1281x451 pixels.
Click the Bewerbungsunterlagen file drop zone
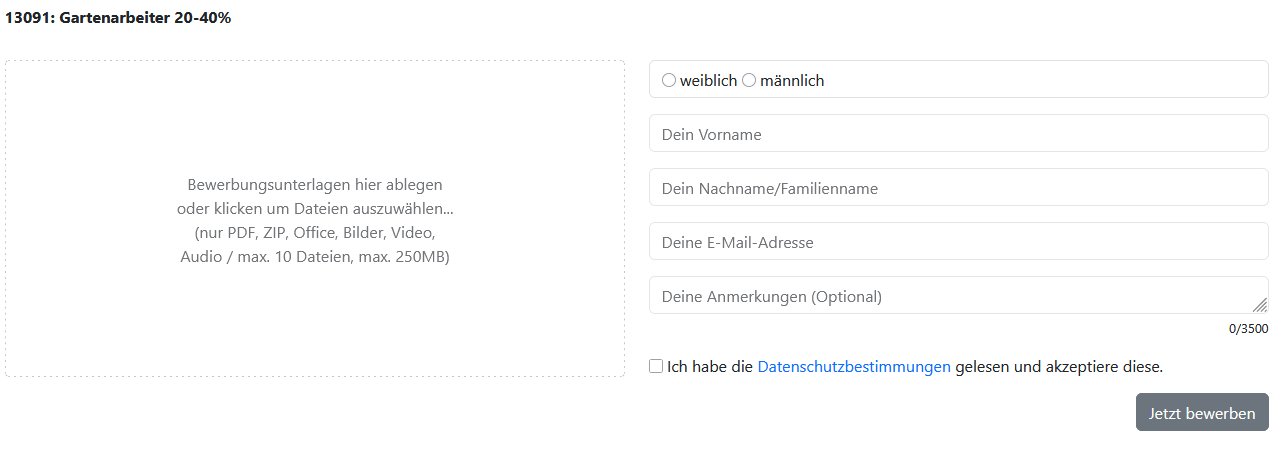tap(315, 219)
